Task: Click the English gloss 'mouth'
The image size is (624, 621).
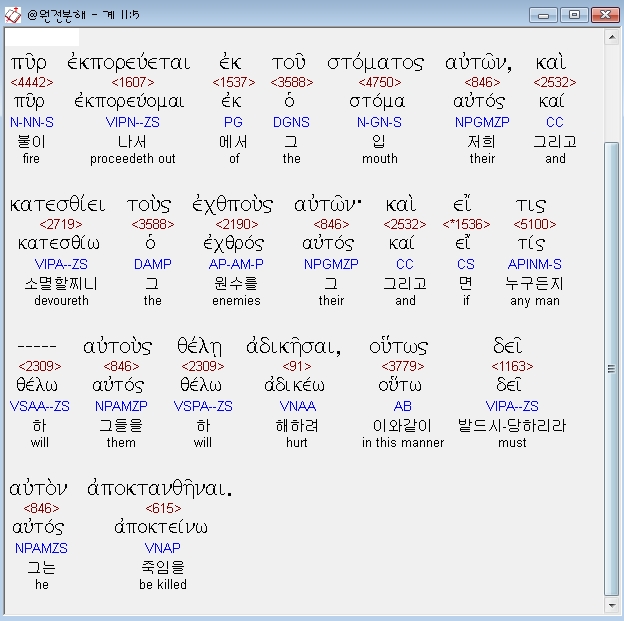Action: (x=380, y=159)
